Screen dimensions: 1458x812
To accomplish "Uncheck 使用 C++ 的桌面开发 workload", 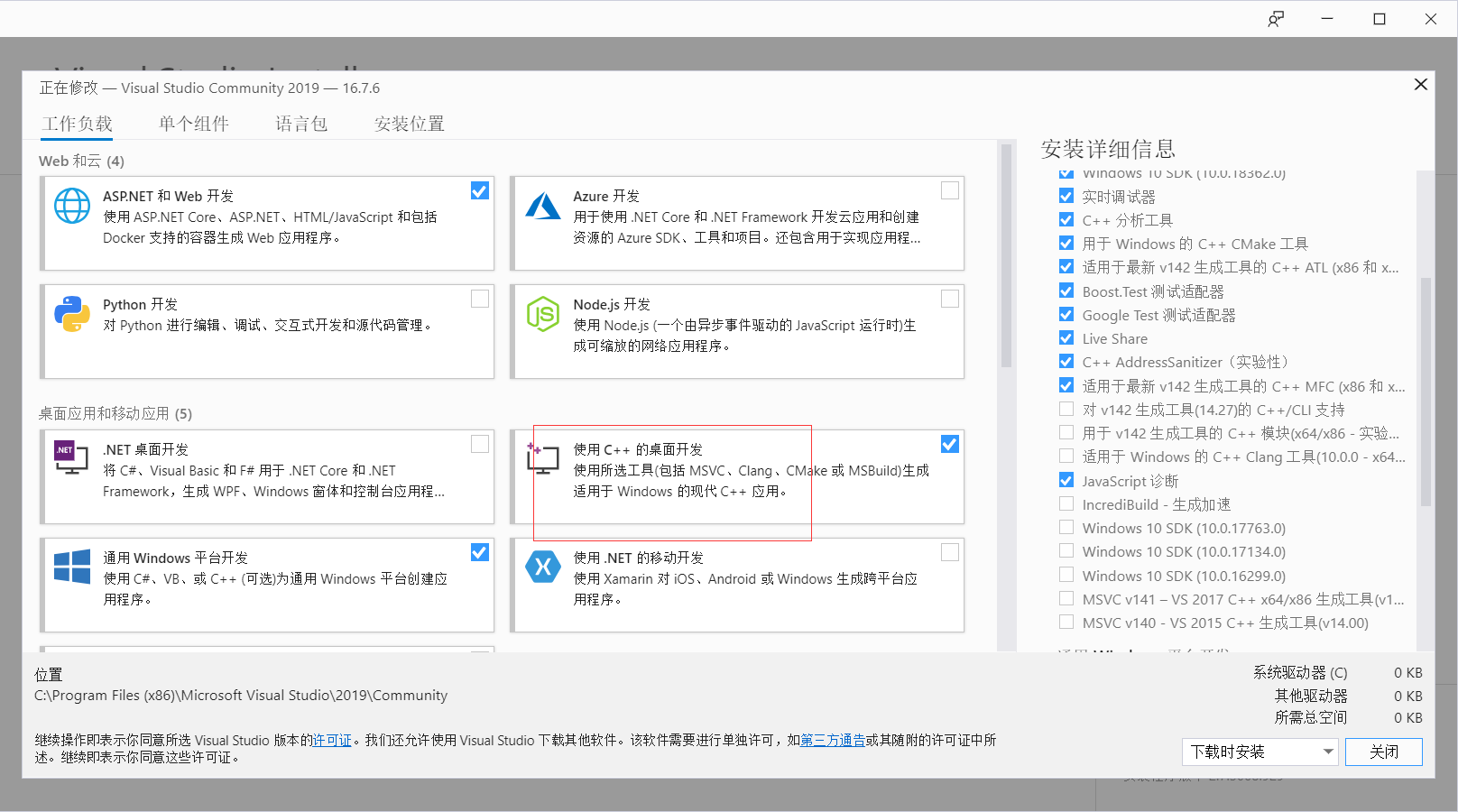I will pyautogui.click(x=950, y=444).
